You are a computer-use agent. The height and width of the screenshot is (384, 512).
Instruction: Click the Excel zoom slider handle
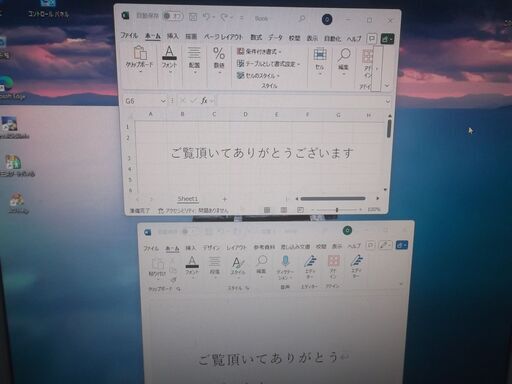click(337, 210)
